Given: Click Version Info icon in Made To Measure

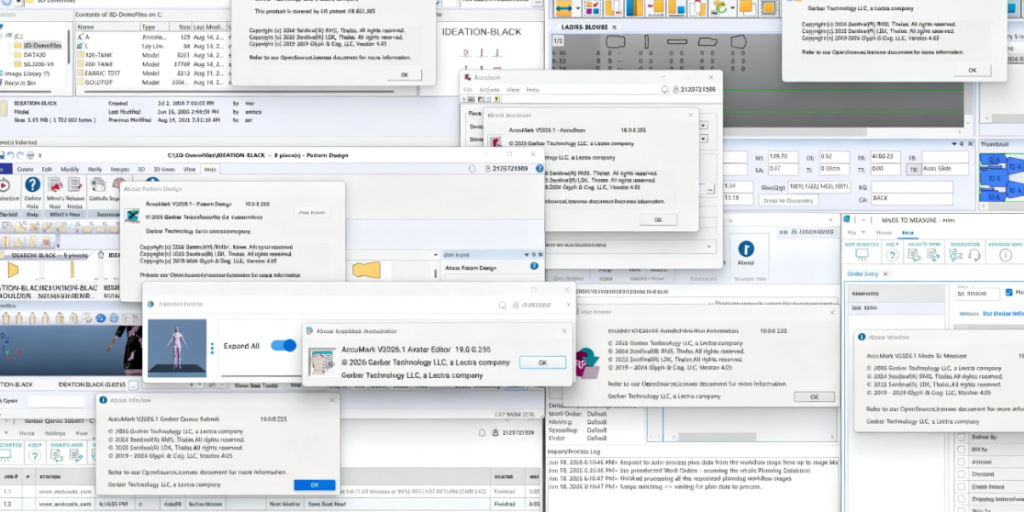Looking at the screenshot, I should (1006, 255).
